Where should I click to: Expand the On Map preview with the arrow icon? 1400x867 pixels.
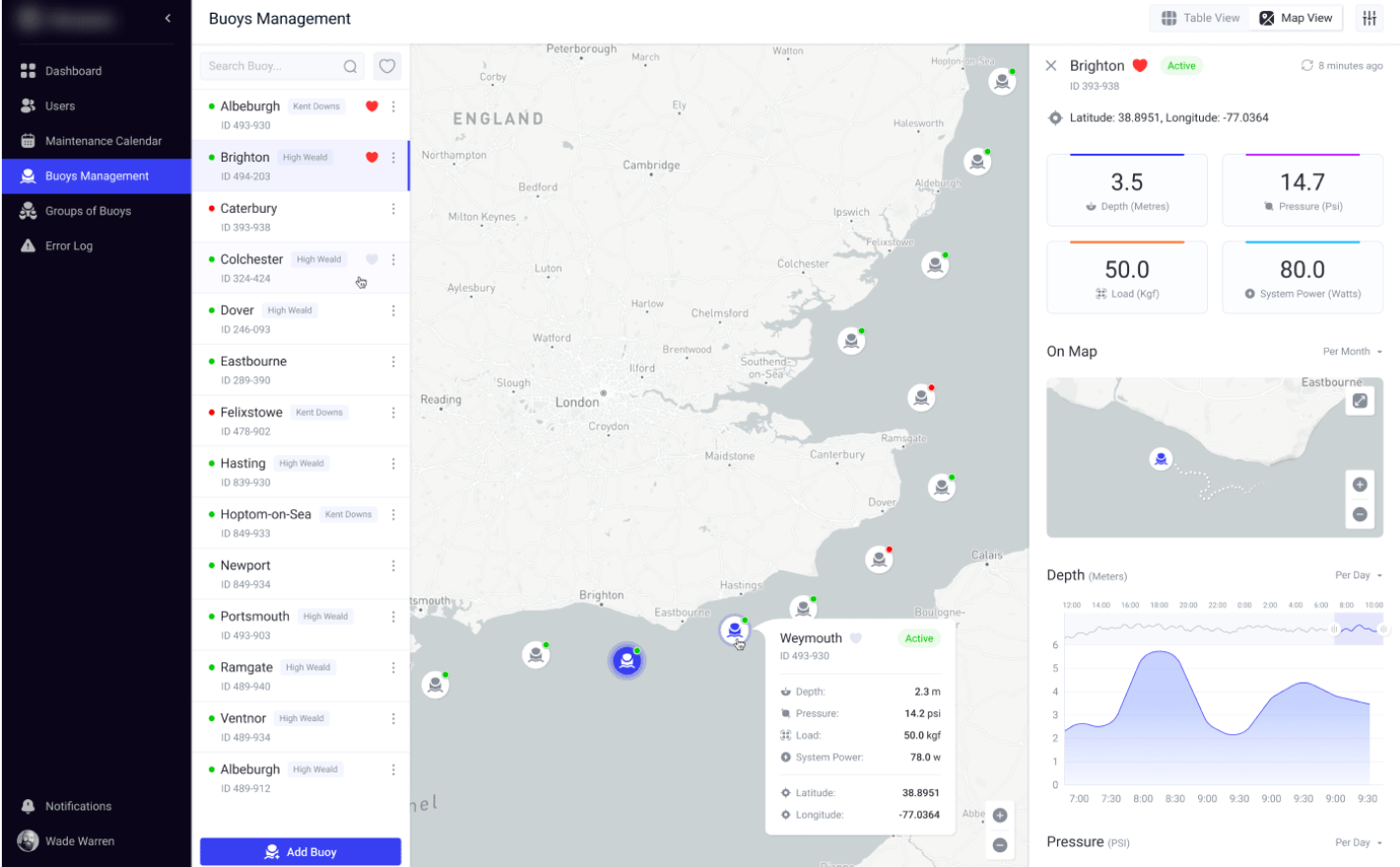[1361, 400]
